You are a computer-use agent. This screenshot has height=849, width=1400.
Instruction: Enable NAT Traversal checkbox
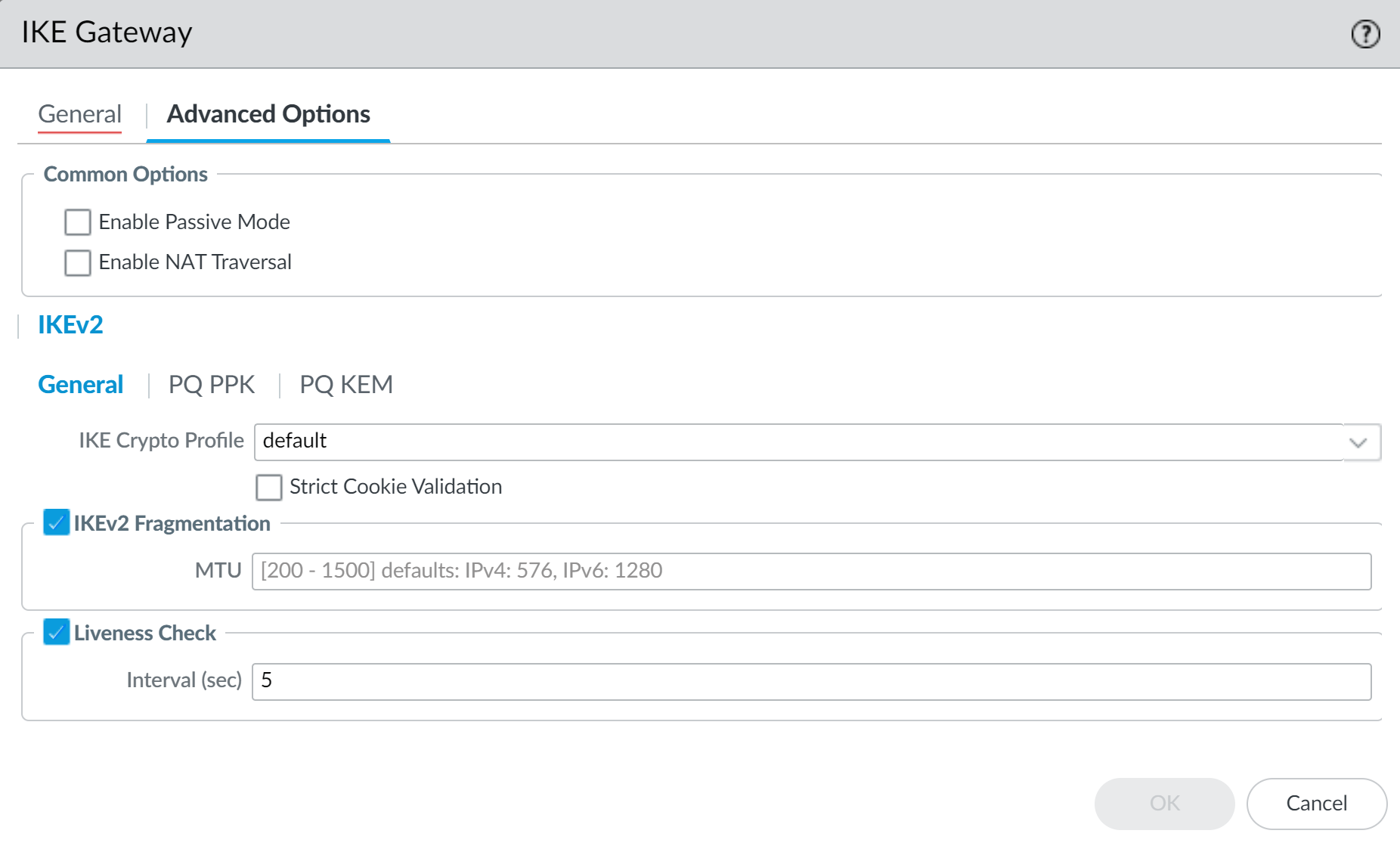(x=78, y=262)
